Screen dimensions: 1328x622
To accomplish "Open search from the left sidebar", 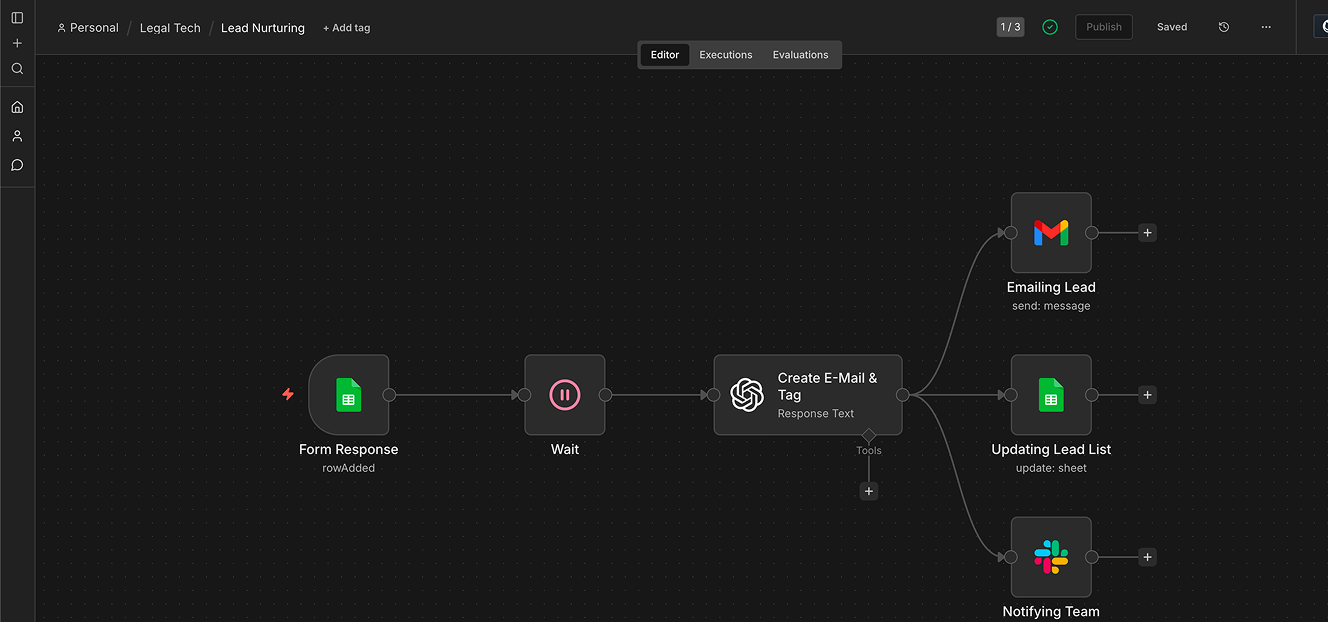I will click(x=17, y=69).
